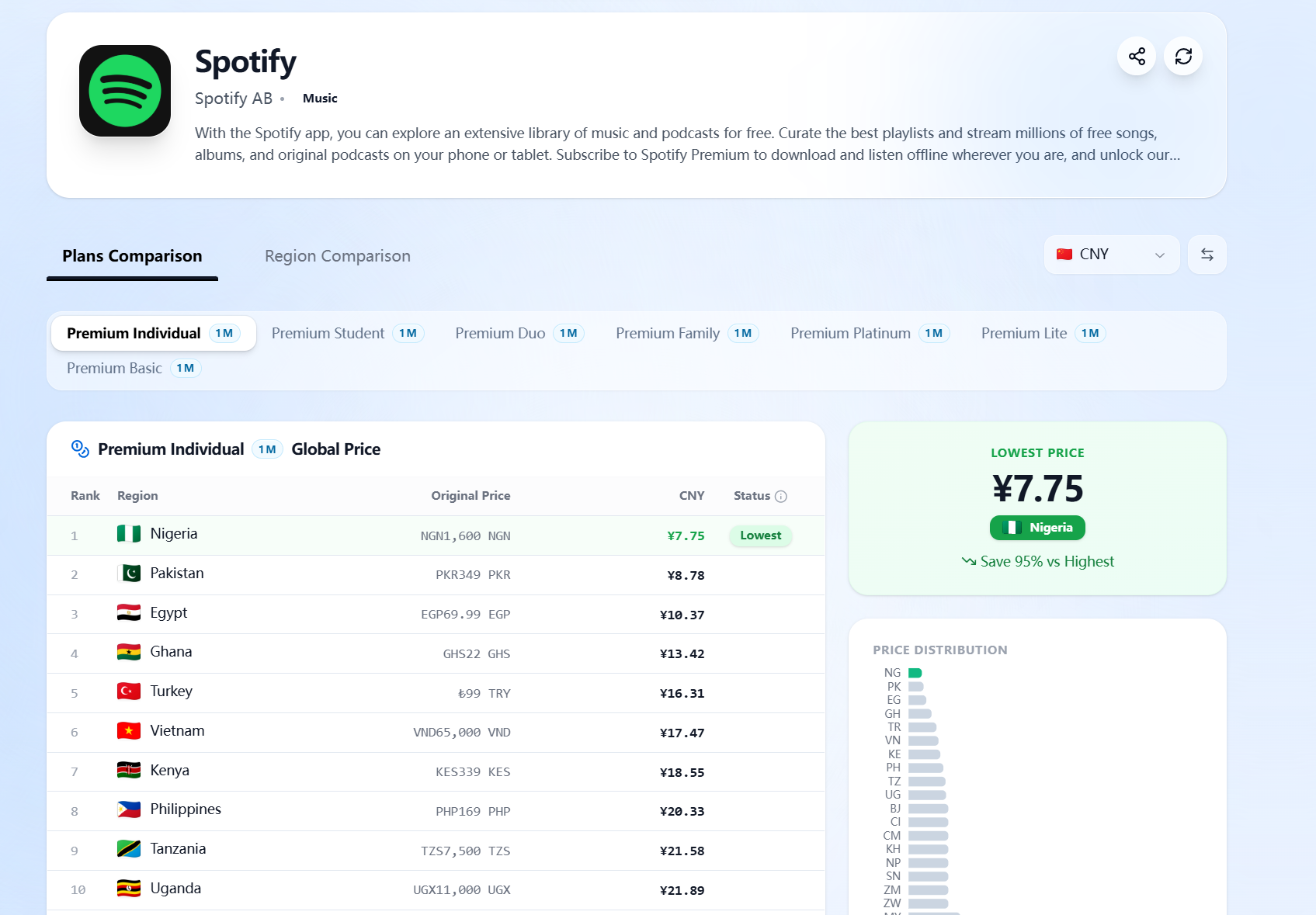
Task: Click the Nigeria flag in row 1
Action: coord(129,534)
